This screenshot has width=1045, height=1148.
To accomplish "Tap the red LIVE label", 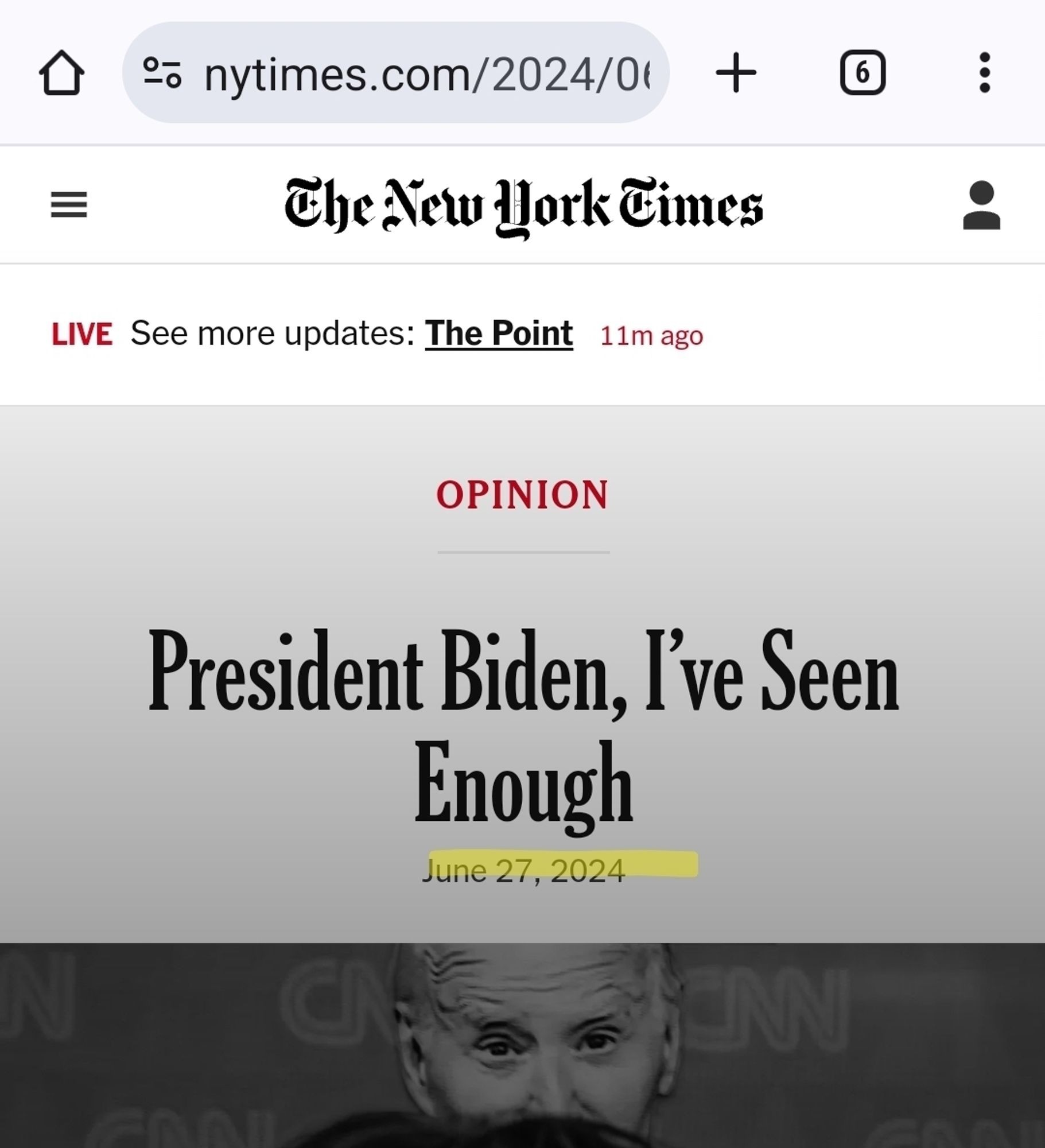I will (81, 334).
